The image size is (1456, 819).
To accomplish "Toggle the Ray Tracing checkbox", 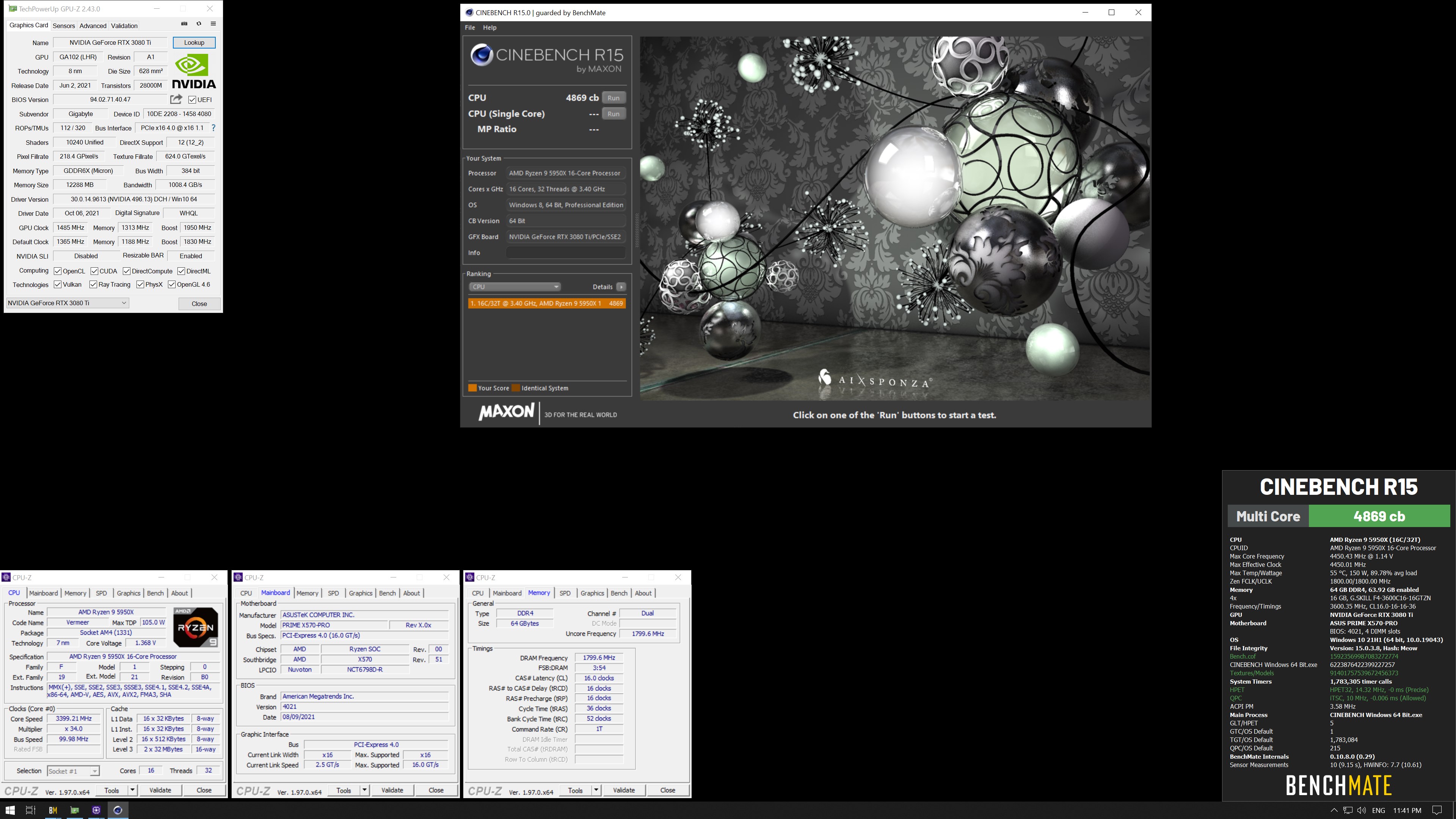I will (93, 284).
